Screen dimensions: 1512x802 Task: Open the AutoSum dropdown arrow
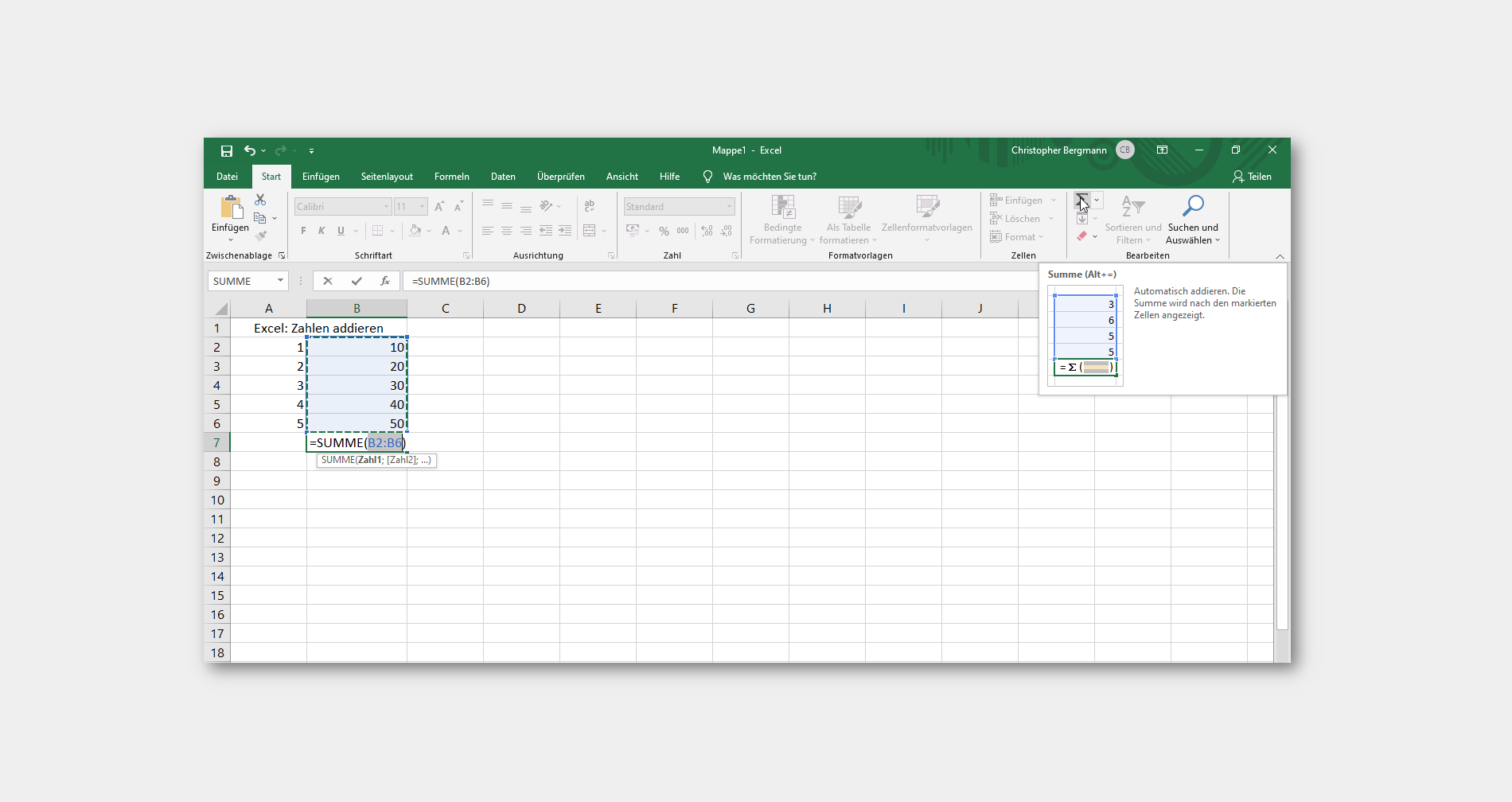(x=1097, y=200)
